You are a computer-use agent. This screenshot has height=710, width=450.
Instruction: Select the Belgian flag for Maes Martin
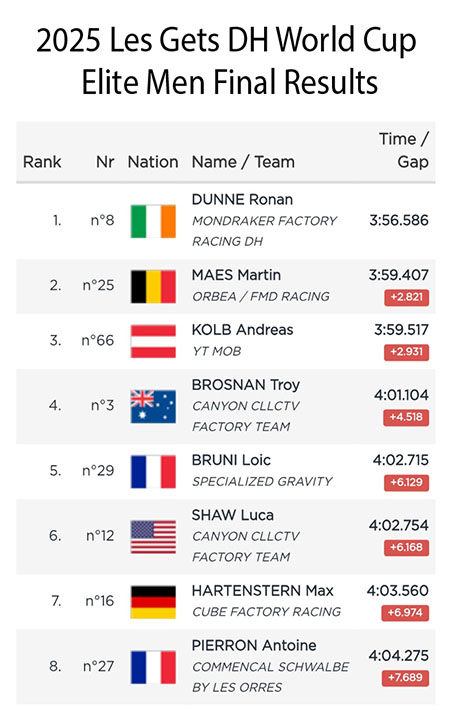(153, 286)
